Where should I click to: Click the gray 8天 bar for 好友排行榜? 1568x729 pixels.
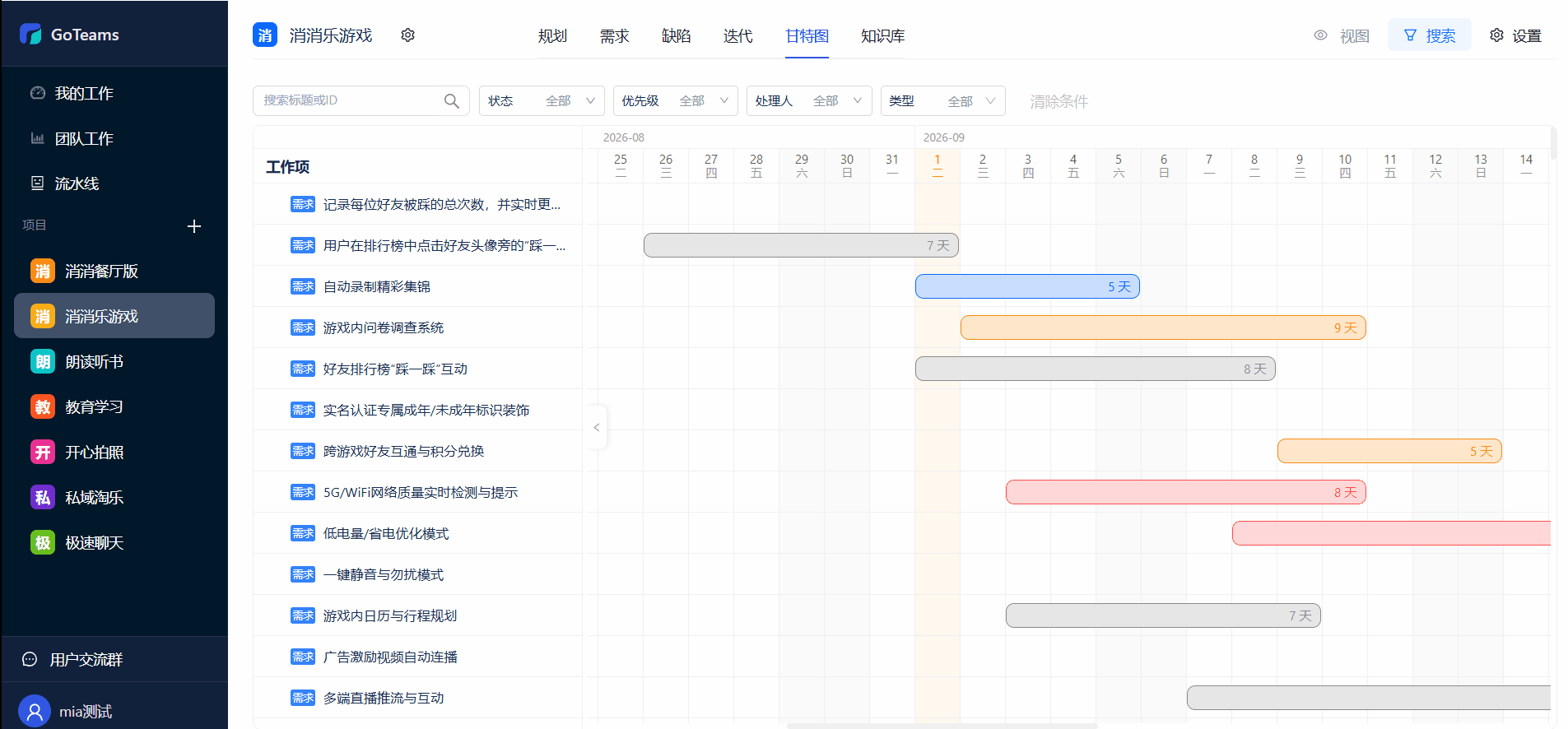[x=1096, y=369]
